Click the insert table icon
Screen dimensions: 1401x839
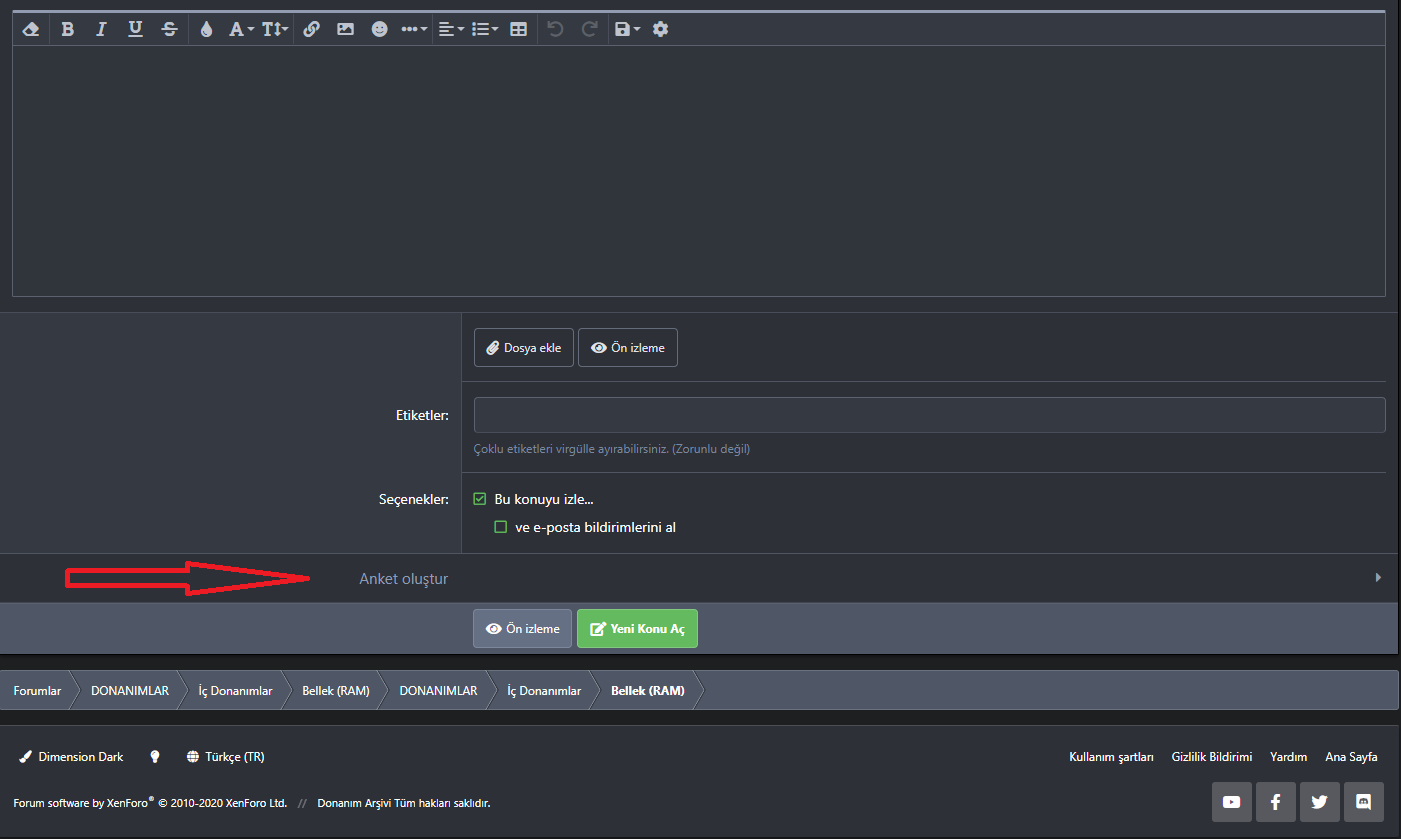pos(518,29)
